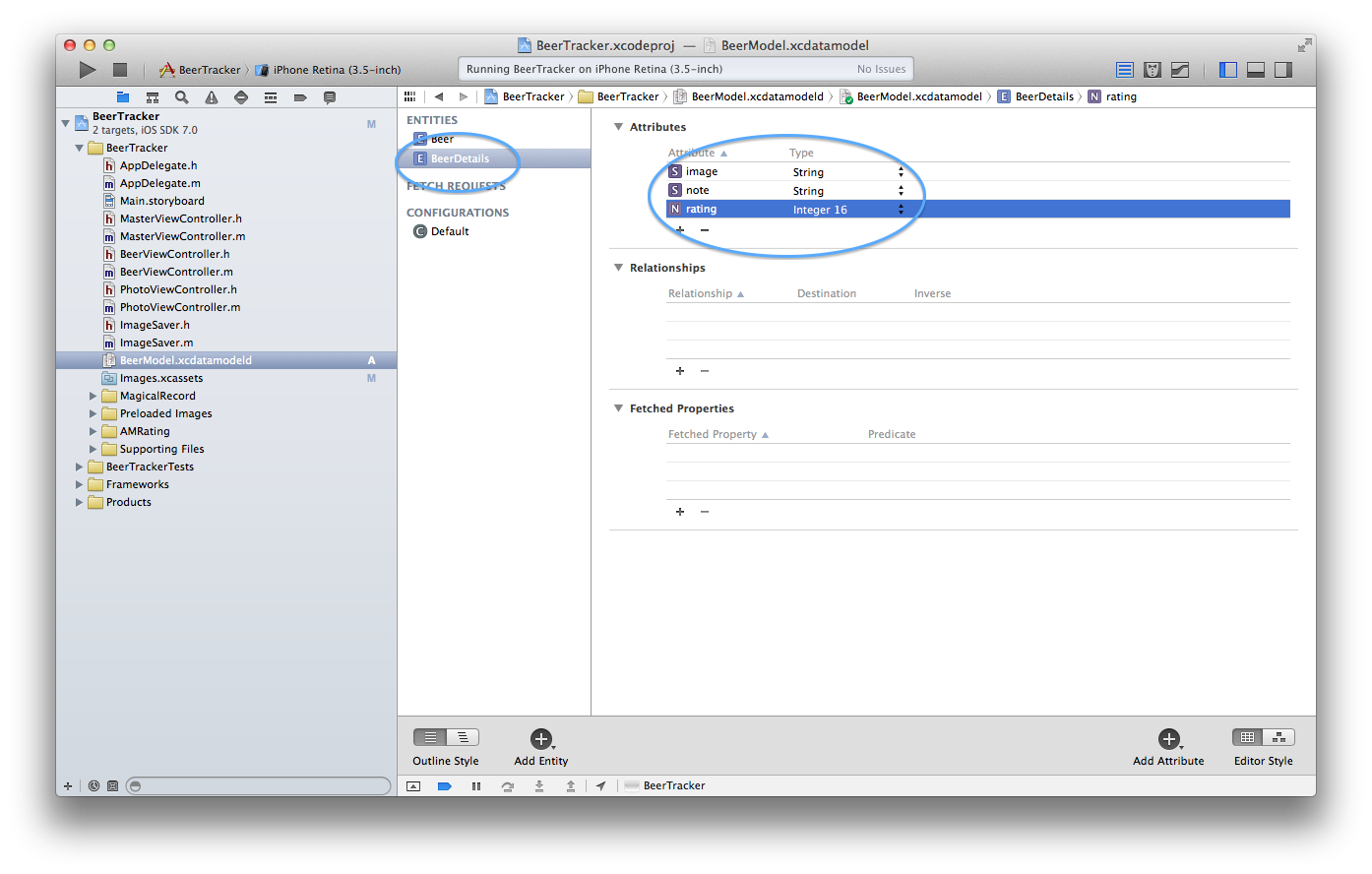Expand the MagicalRecord group
Viewport: 1372px width, 874px height.
(x=94, y=397)
